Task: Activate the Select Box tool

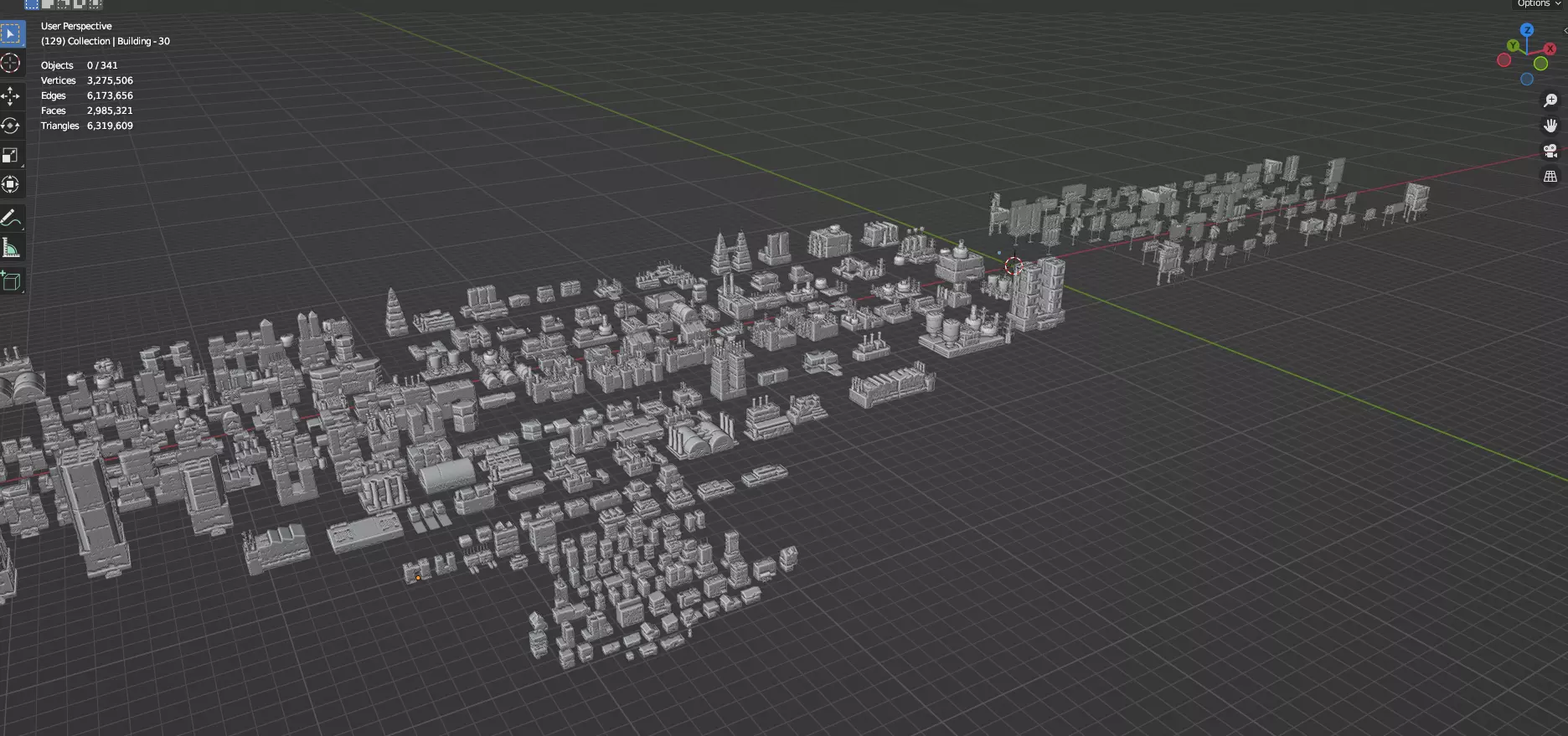Action: click(11, 34)
